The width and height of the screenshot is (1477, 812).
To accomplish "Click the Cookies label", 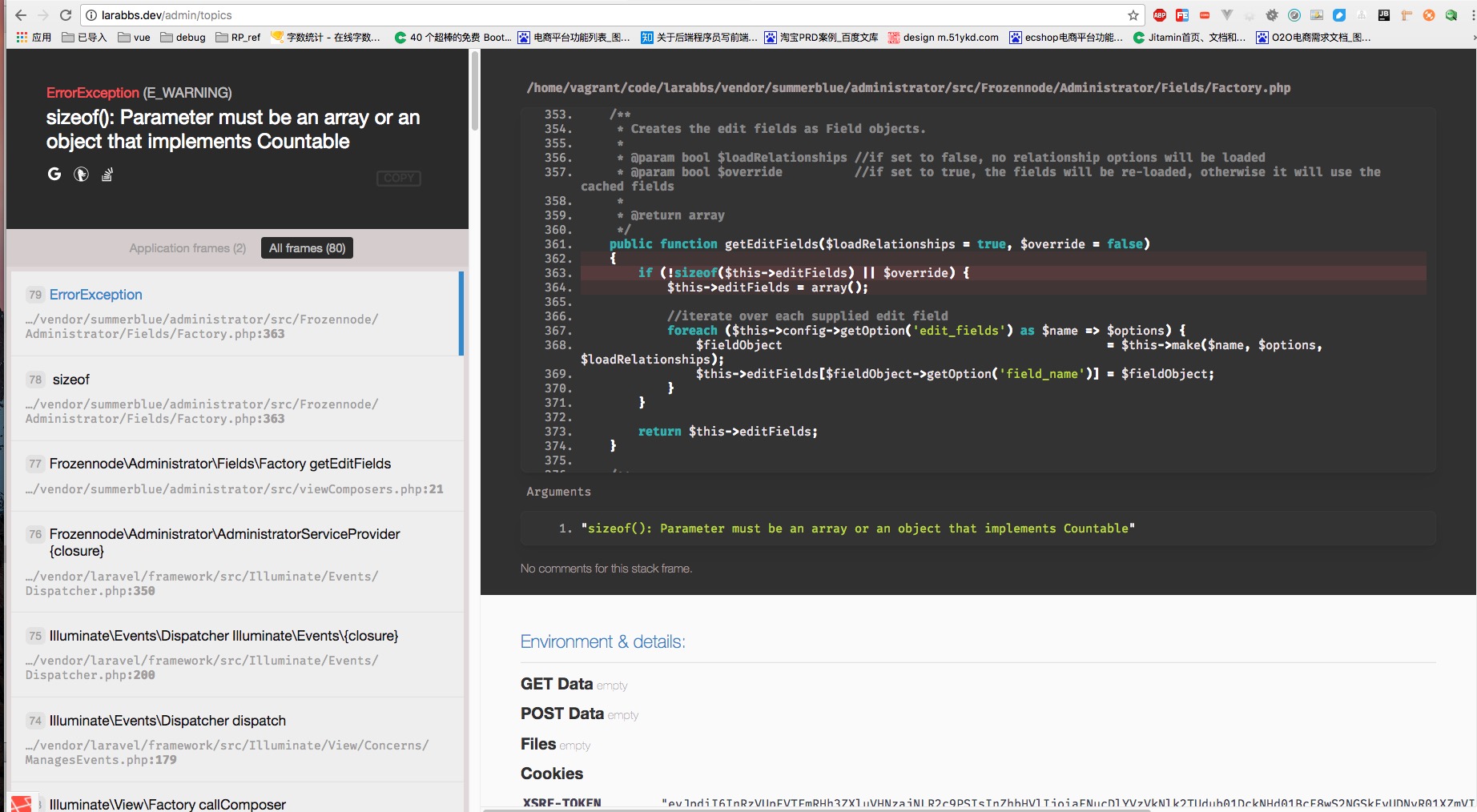I will click(552, 774).
